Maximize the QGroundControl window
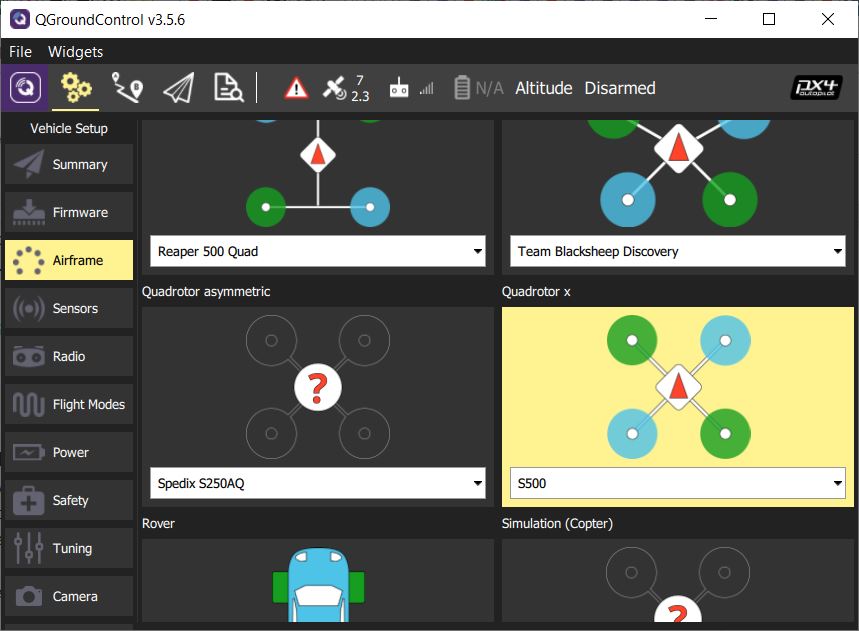Viewport: 859px width, 631px height. coord(769,19)
